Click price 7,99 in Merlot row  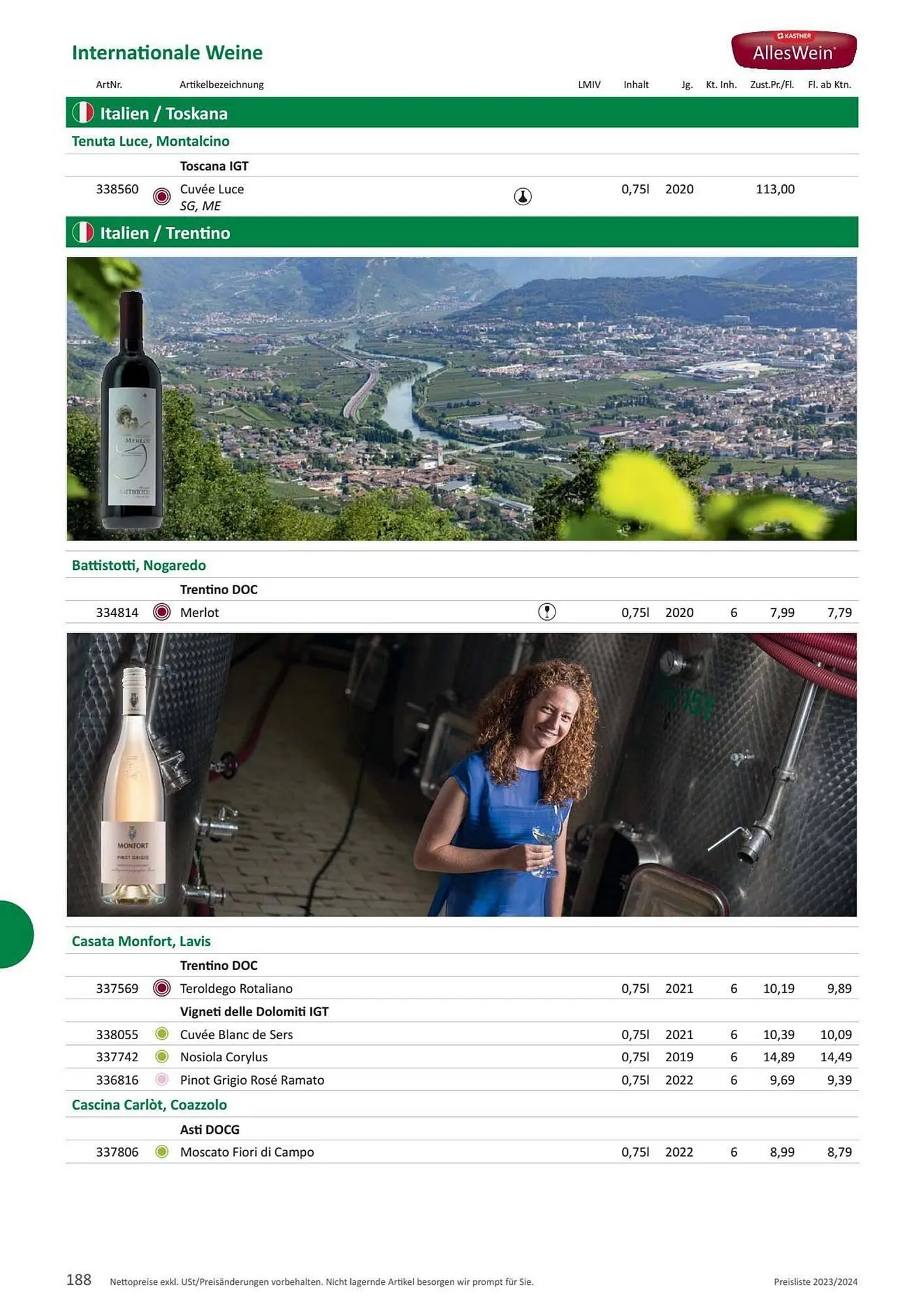(x=782, y=612)
